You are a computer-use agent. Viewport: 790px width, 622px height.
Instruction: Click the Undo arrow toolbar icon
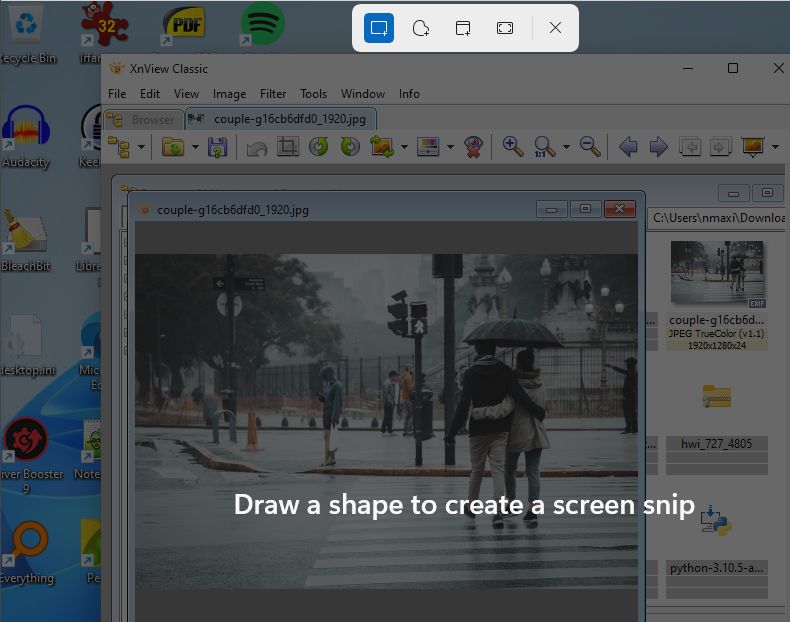[257, 148]
